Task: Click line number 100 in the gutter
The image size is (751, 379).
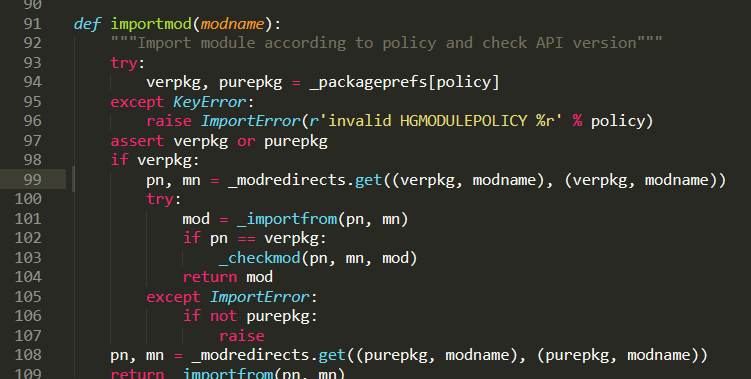Action: pyautogui.click(x=28, y=199)
